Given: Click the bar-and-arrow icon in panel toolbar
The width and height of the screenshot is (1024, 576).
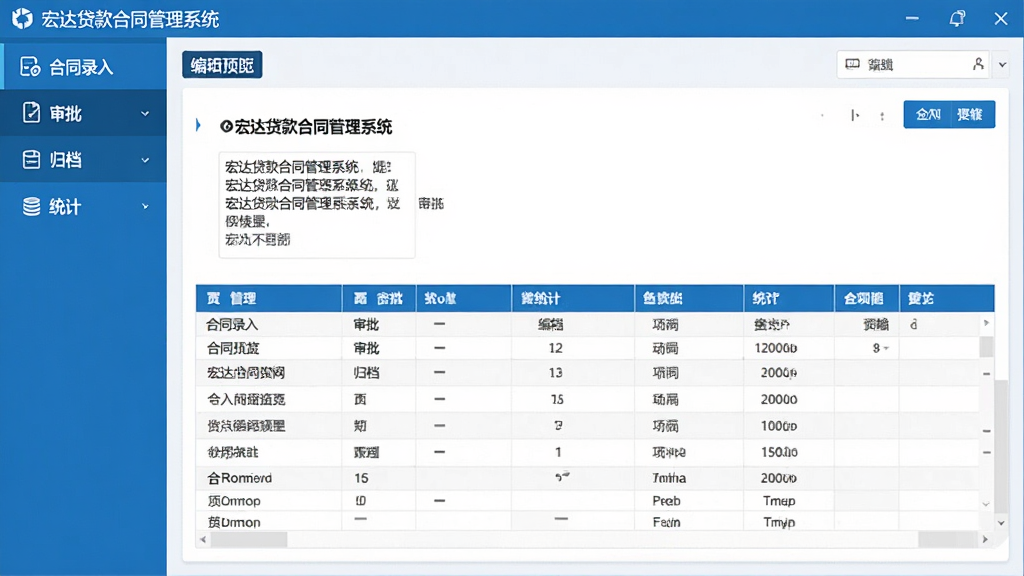Looking at the screenshot, I should coord(854,116).
